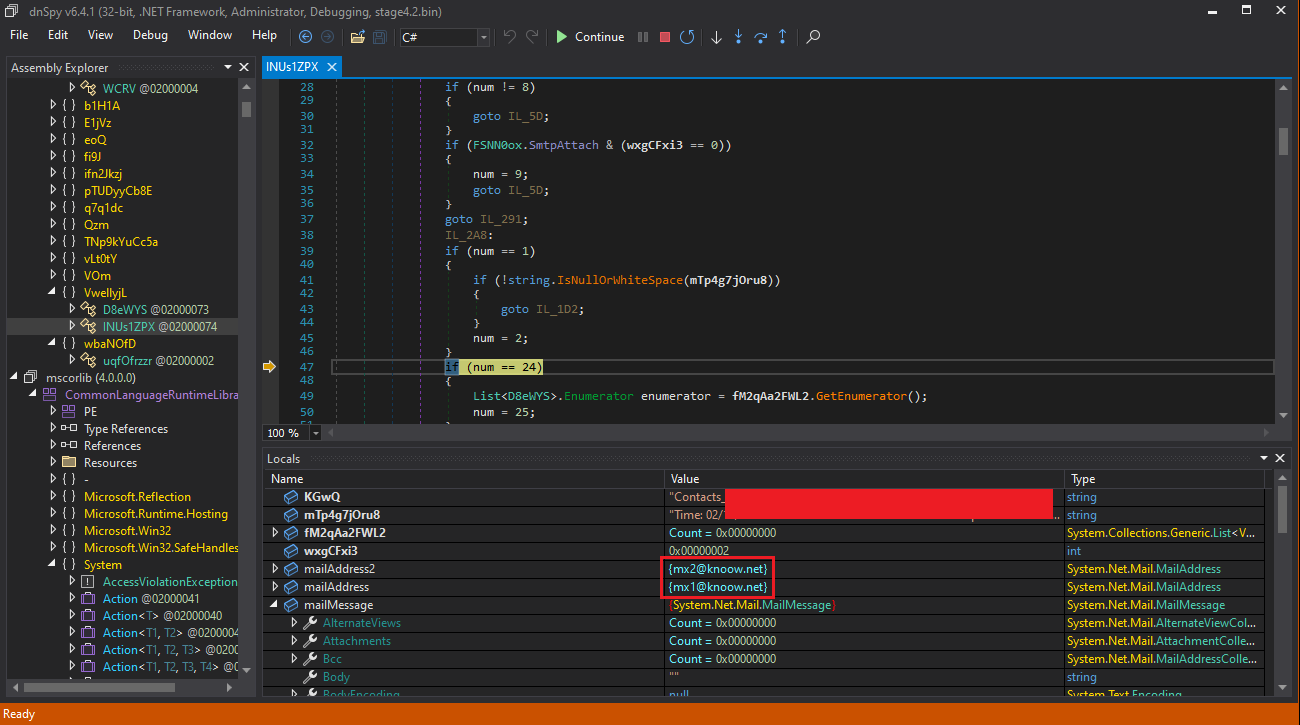Click the KGwQ variable icon in Locals
This screenshot has height=725, width=1300.
point(291,496)
